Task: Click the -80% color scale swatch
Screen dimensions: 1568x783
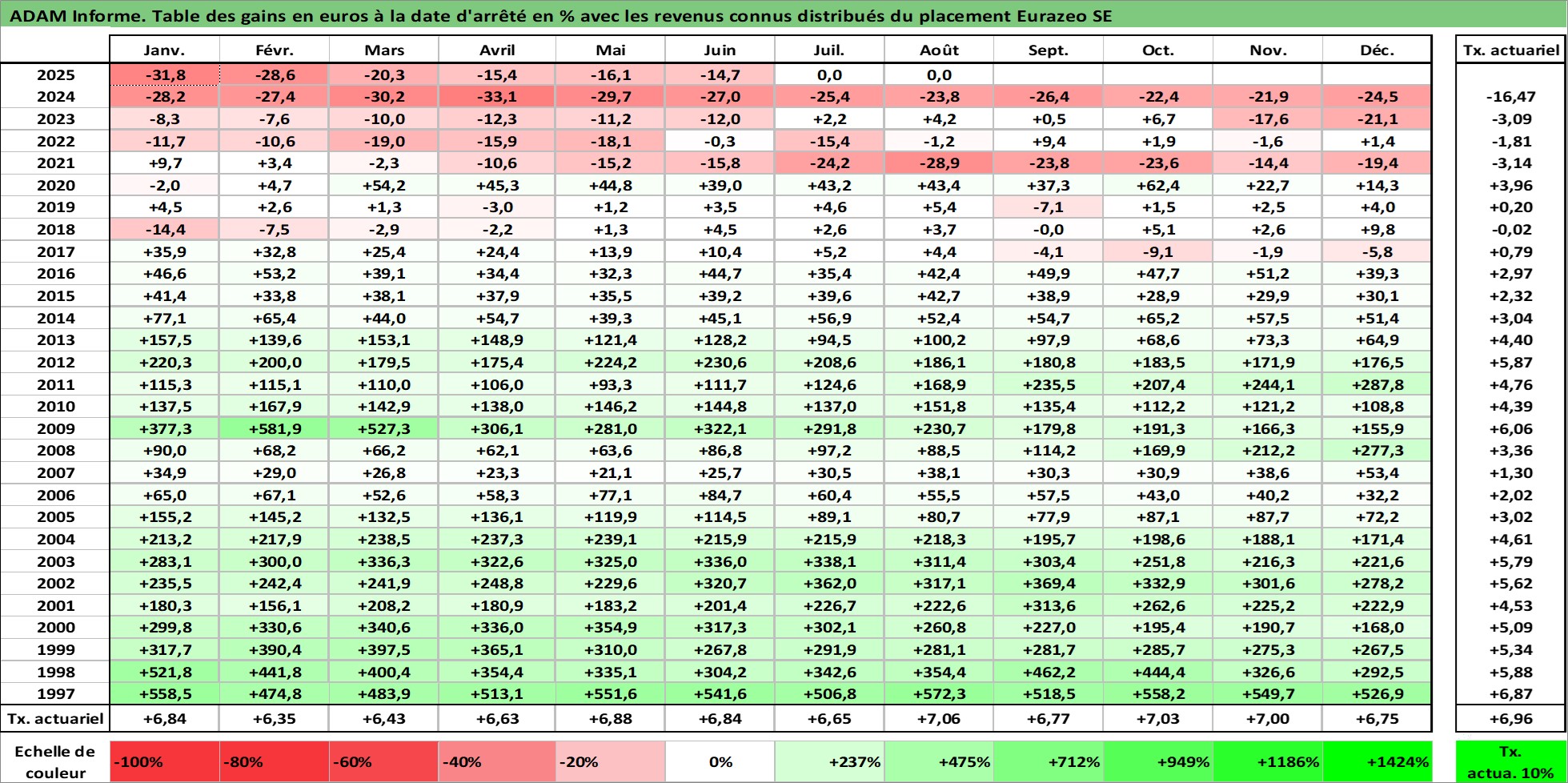Action: click(x=274, y=762)
